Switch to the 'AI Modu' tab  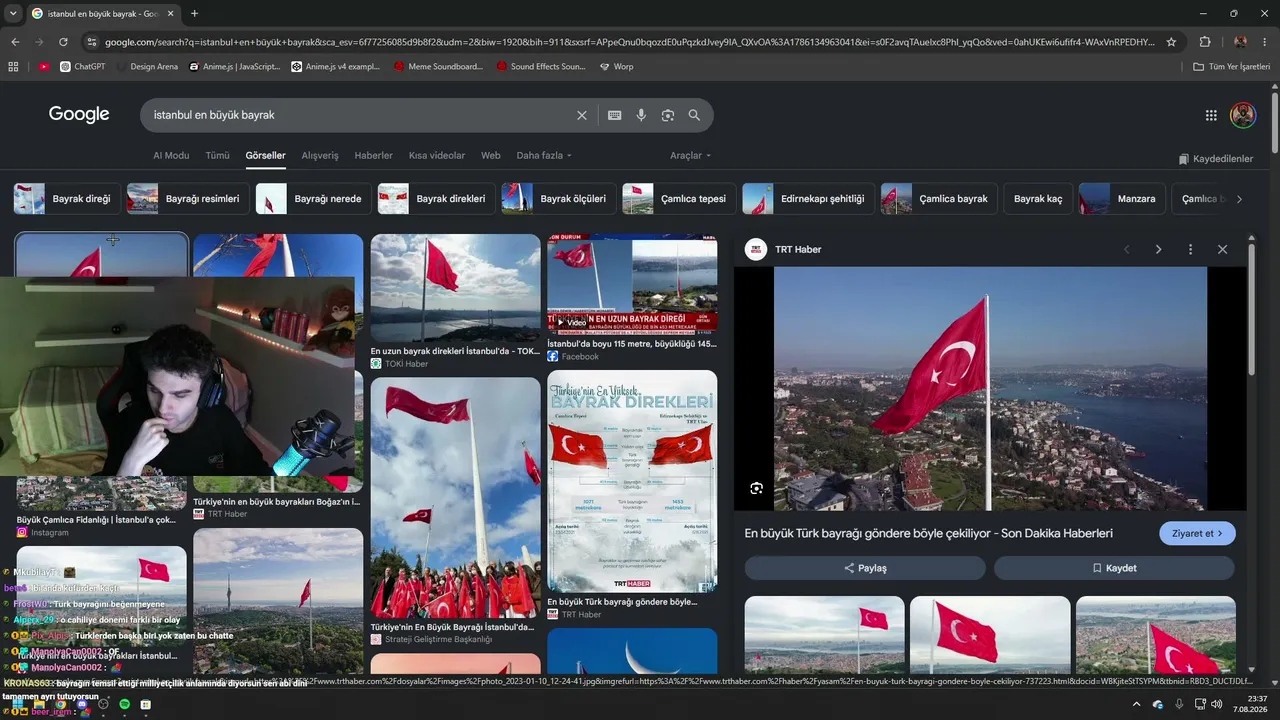coord(171,156)
